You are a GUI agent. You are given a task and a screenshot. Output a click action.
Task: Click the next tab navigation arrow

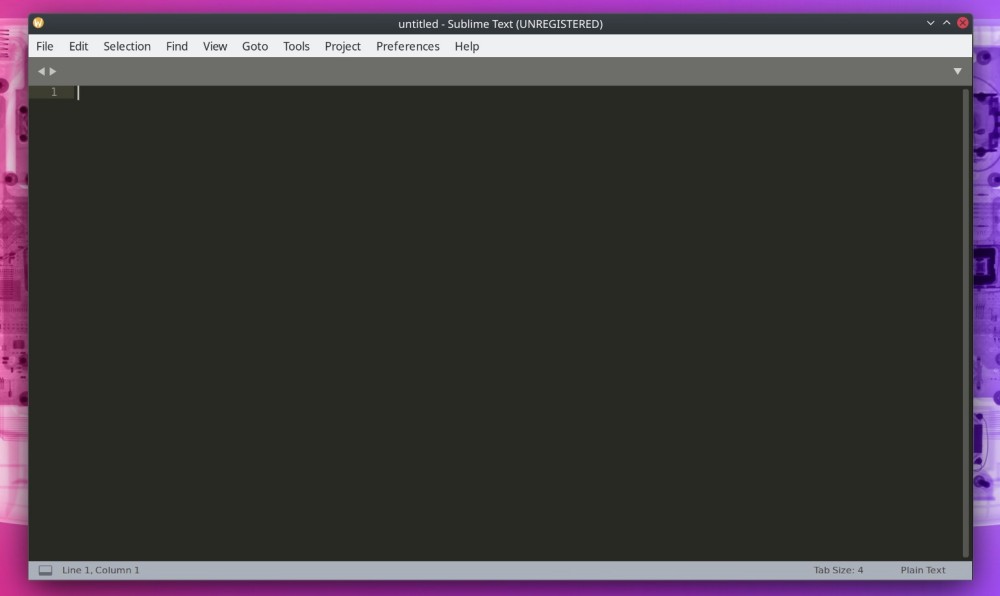click(x=52, y=70)
